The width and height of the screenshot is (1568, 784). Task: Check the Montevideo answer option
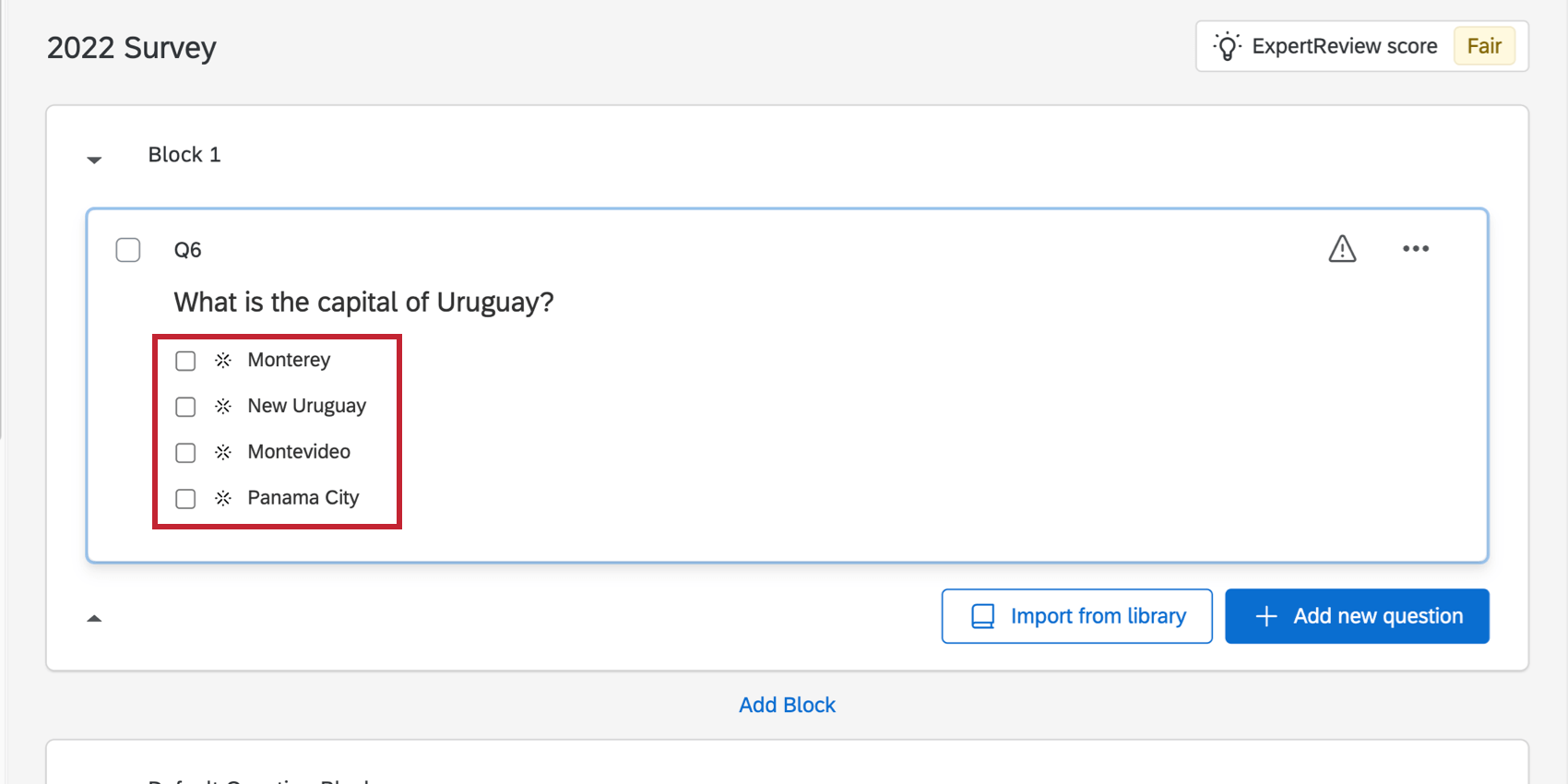[x=185, y=453]
